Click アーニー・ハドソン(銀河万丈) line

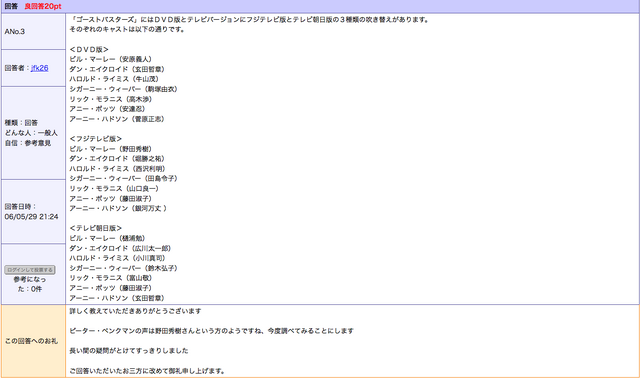[x=118, y=208]
